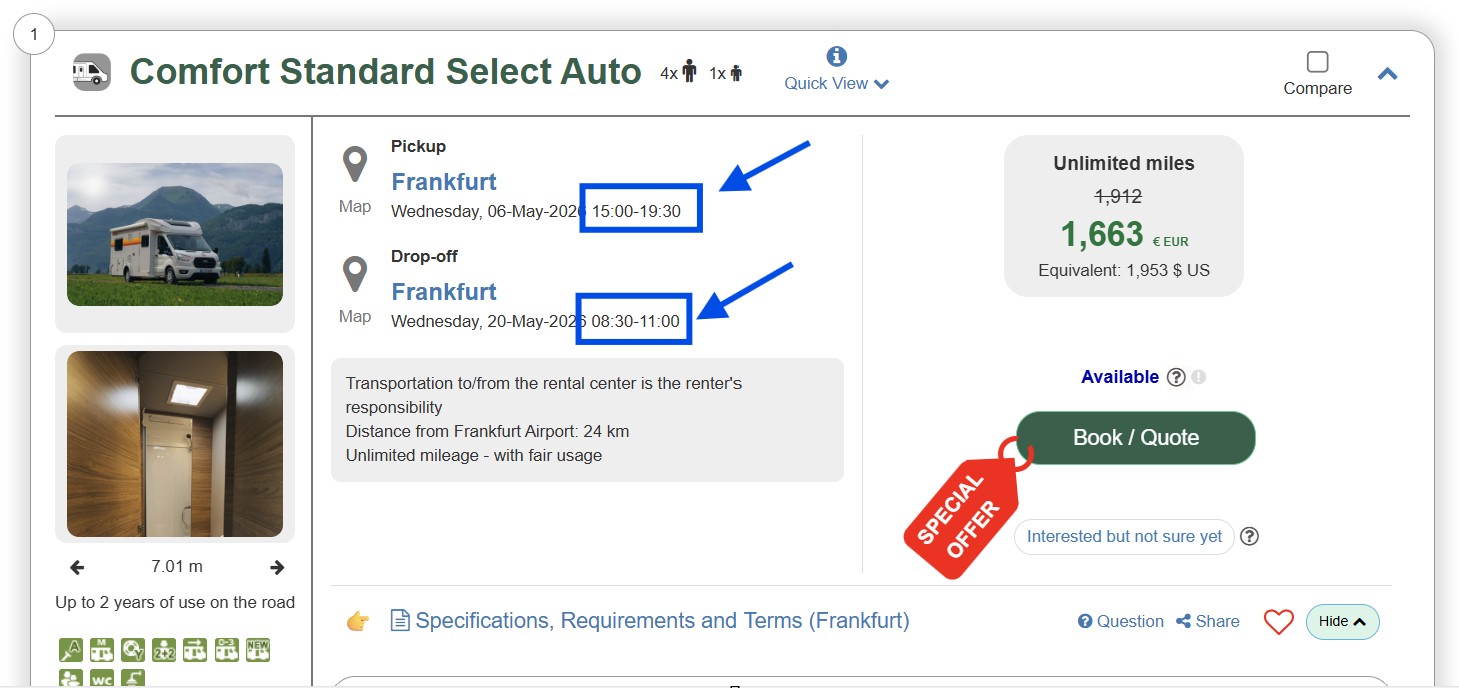
Task: Open the motorhome exterior photo thumbnail
Action: click(x=175, y=234)
